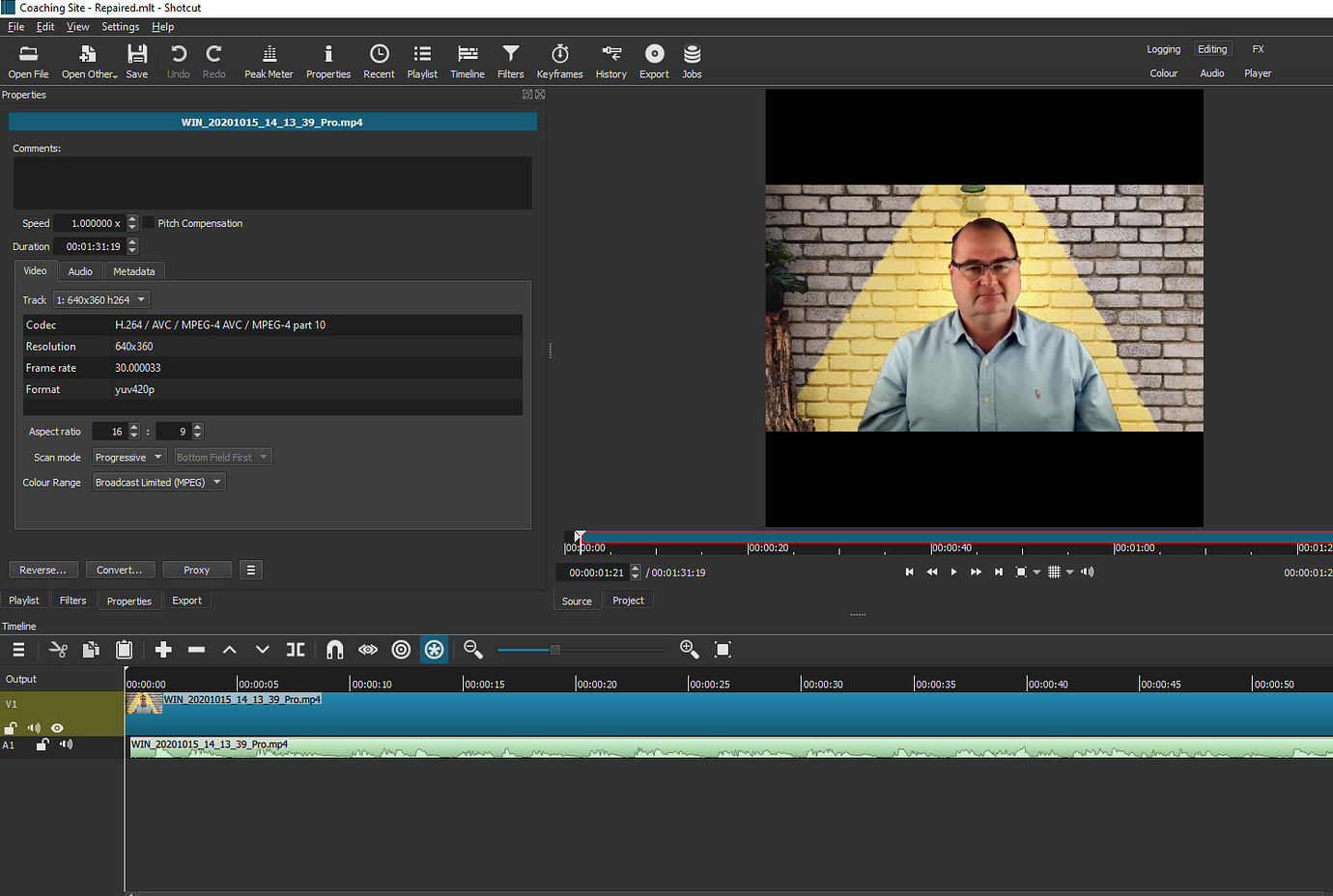
Task: Click the Comments text field
Action: (272, 182)
